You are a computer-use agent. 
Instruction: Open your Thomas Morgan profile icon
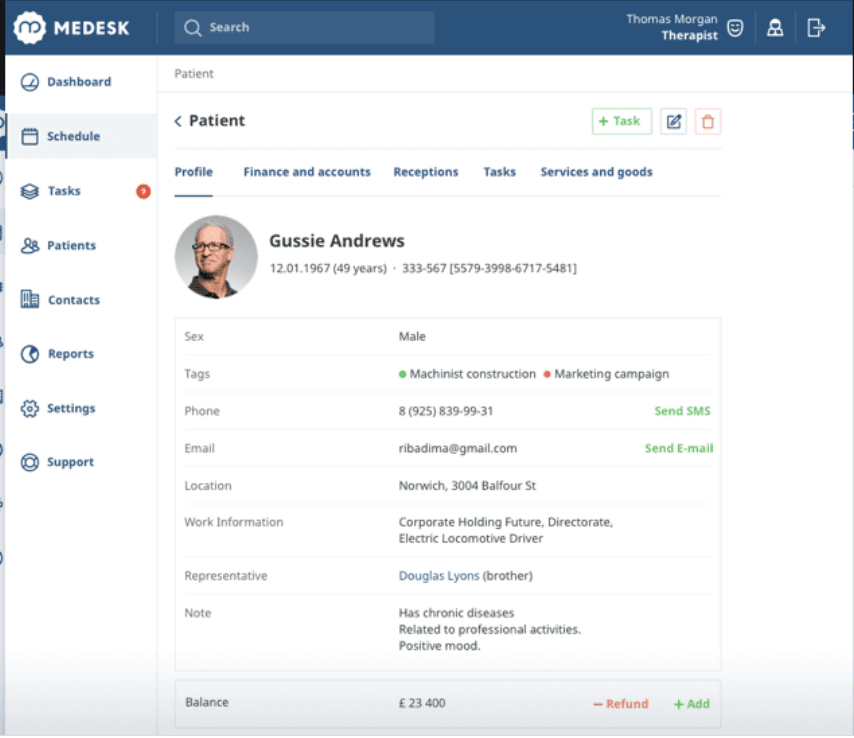point(775,27)
